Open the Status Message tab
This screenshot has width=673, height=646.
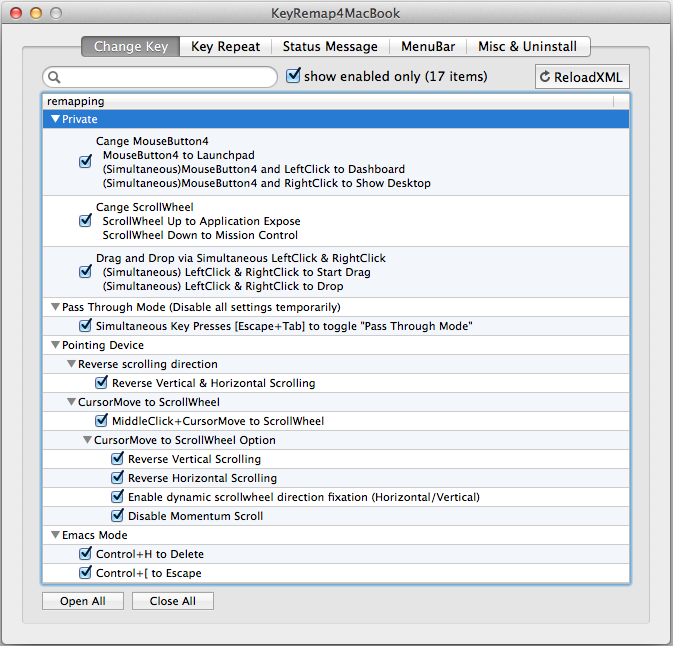pyautogui.click(x=330, y=46)
